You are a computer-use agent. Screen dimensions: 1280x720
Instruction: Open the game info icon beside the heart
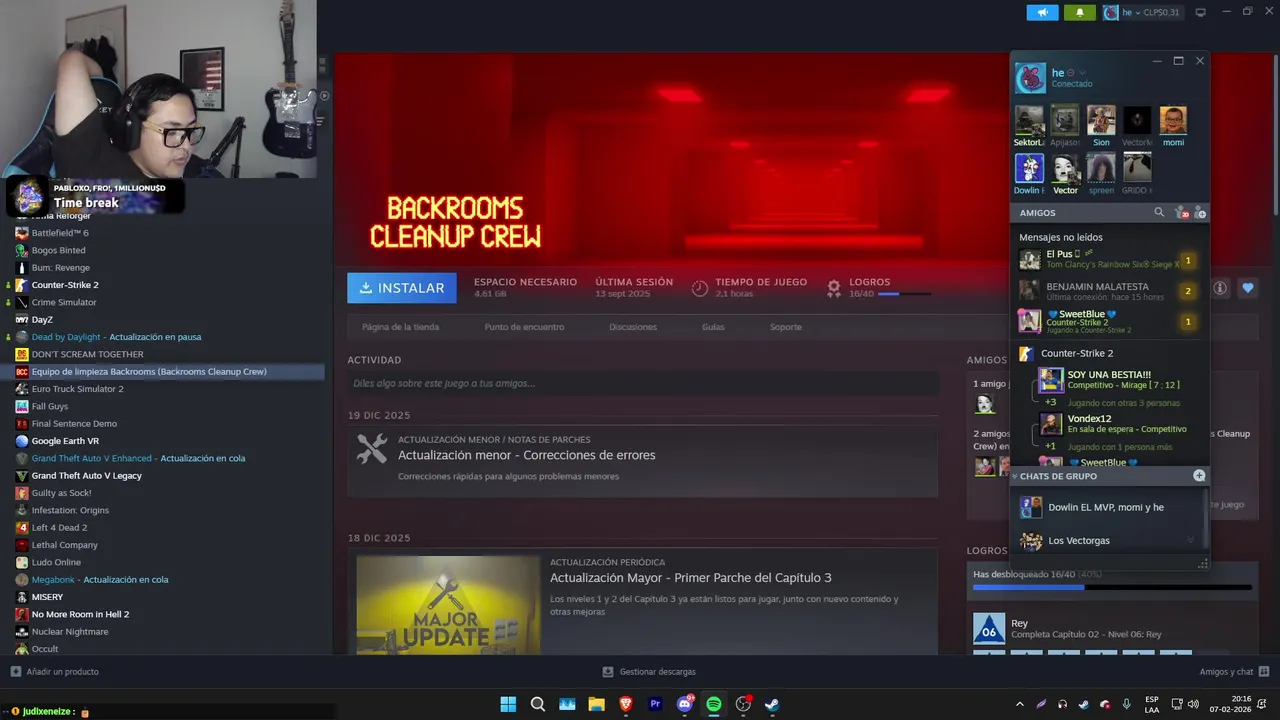click(x=1220, y=288)
